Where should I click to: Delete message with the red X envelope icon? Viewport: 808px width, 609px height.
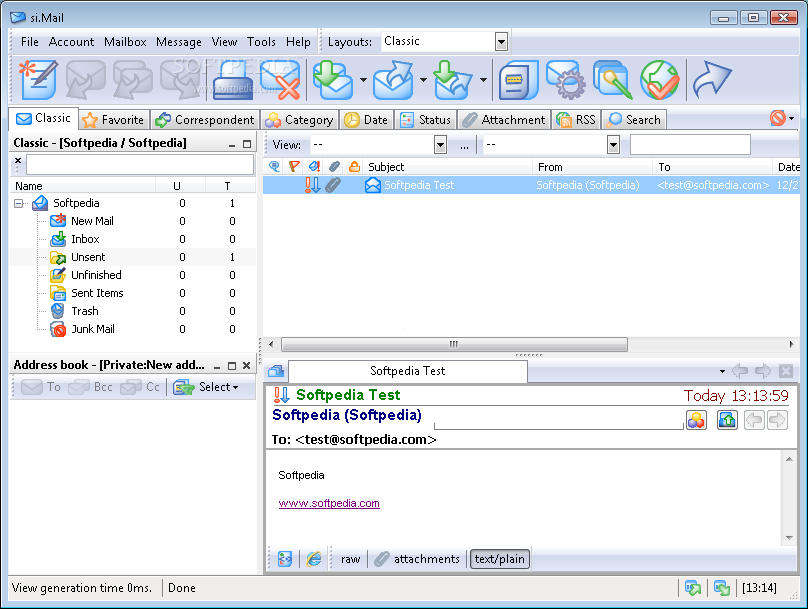tap(280, 80)
